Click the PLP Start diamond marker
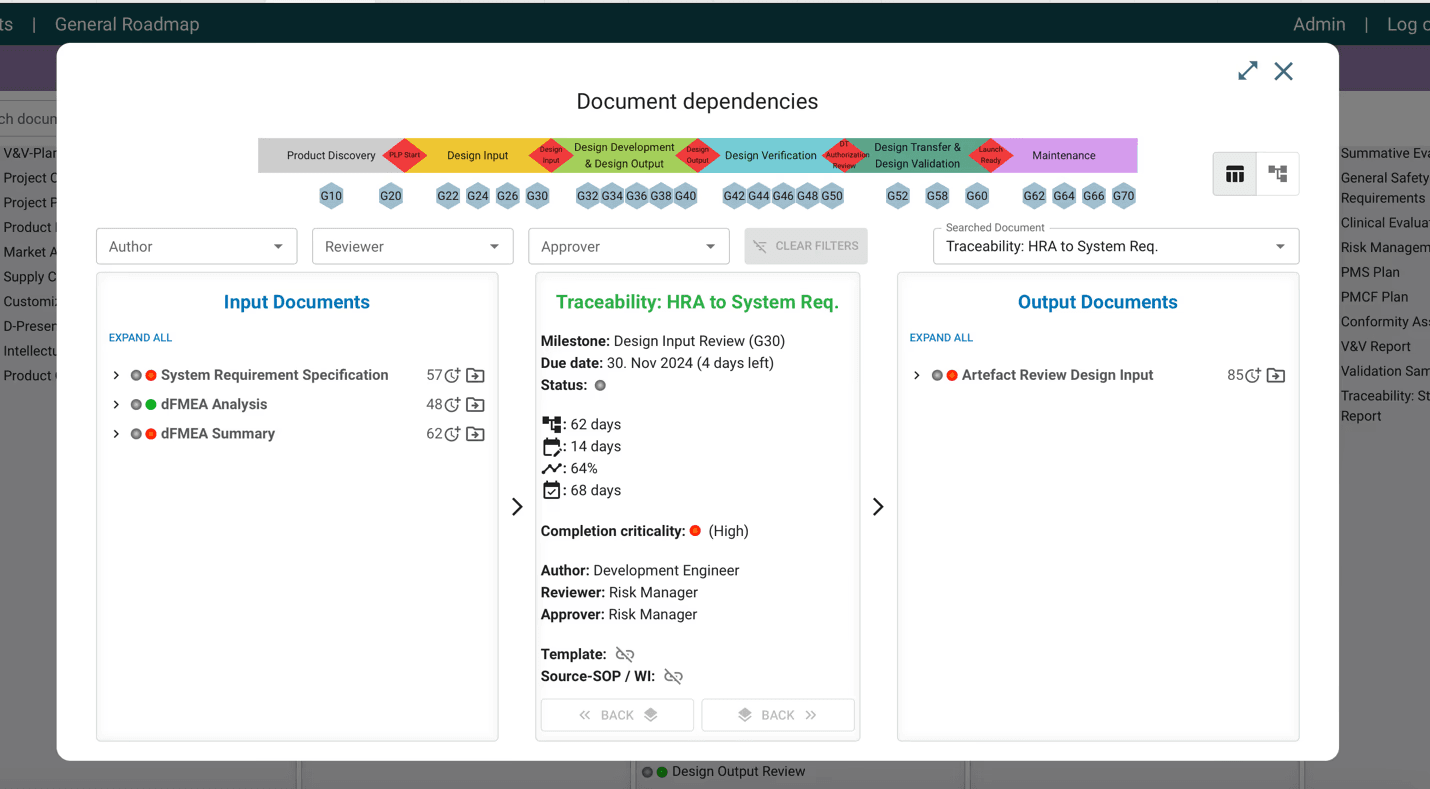 coord(405,155)
